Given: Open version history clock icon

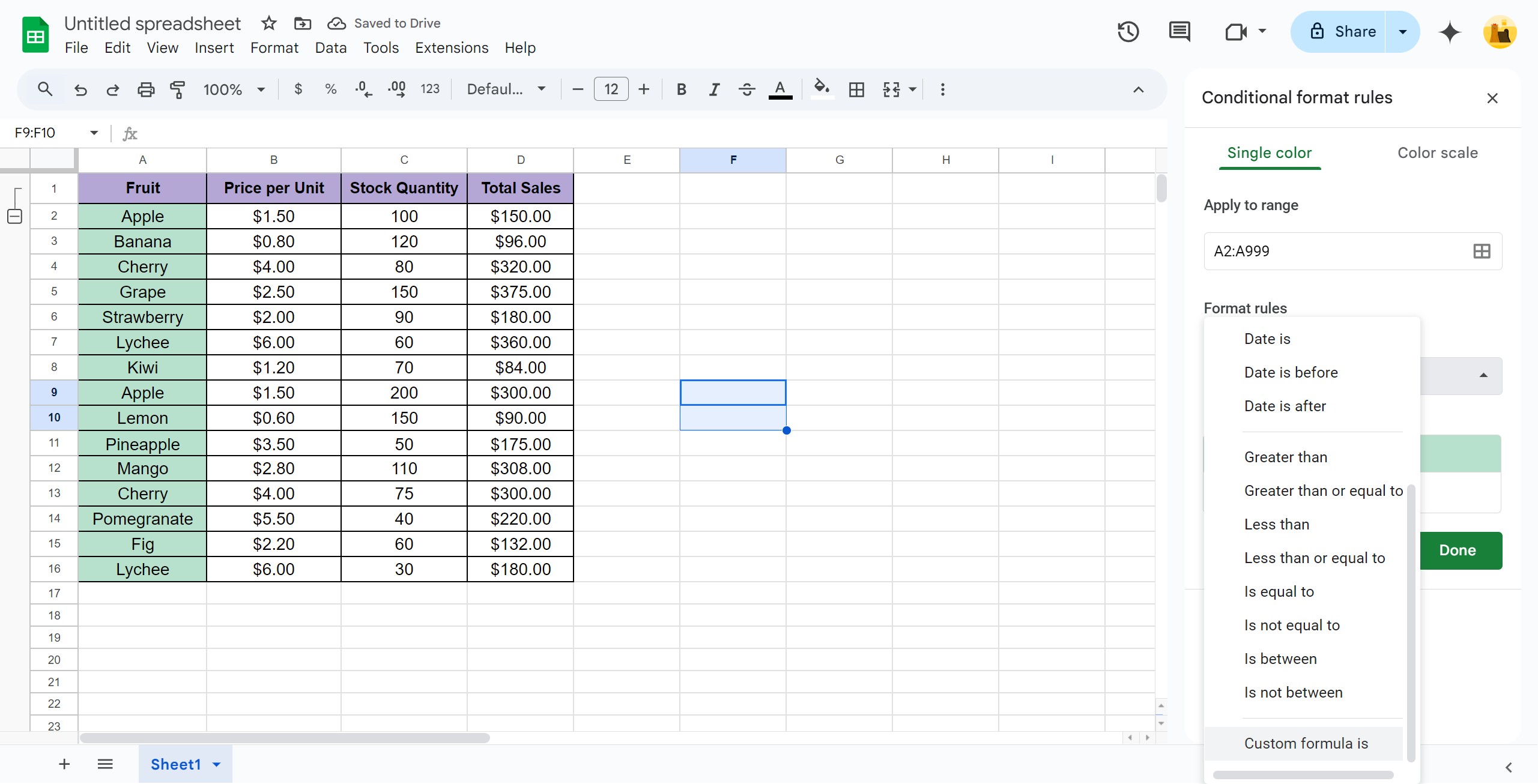Looking at the screenshot, I should (x=1128, y=32).
